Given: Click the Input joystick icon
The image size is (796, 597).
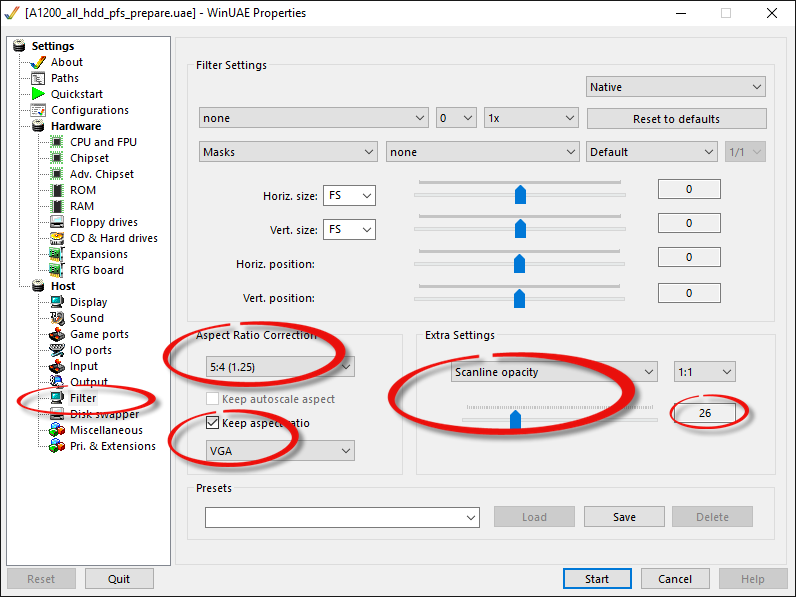Looking at the screenshot, I should [x=57, y=366].
